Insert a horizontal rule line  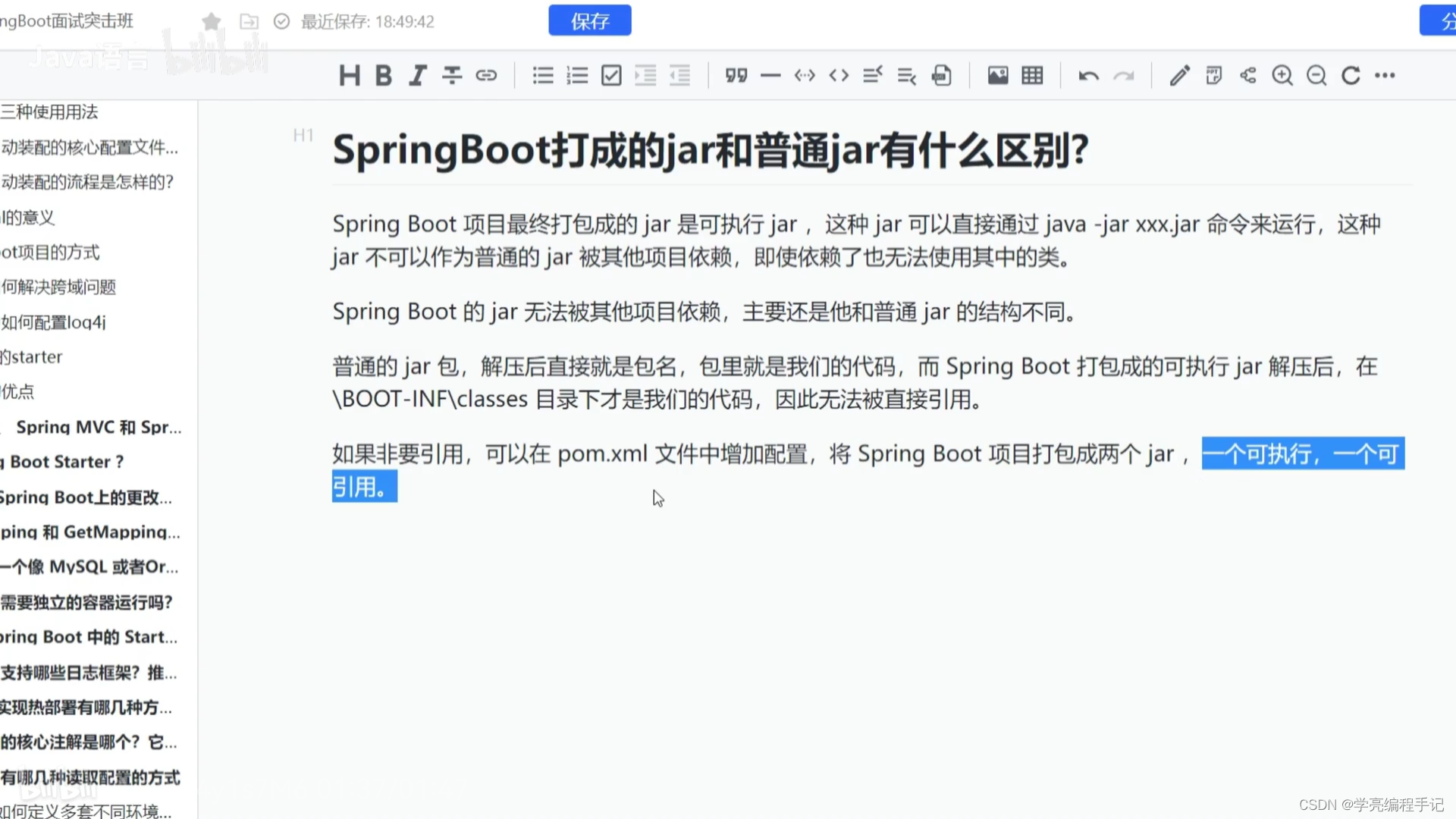tap(770, 75)
